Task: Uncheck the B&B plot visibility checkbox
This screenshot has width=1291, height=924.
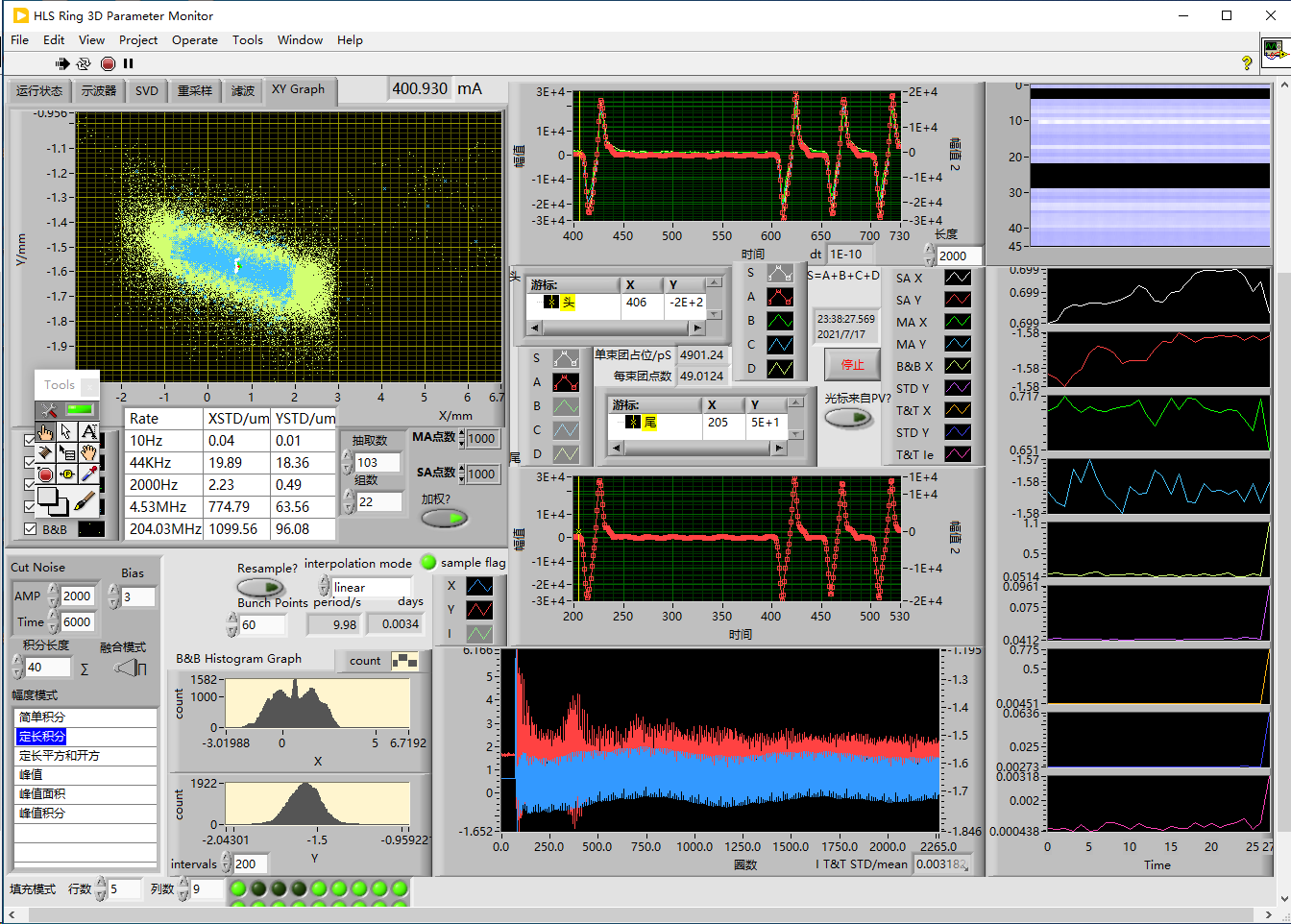Action: [x=31, y=529]
